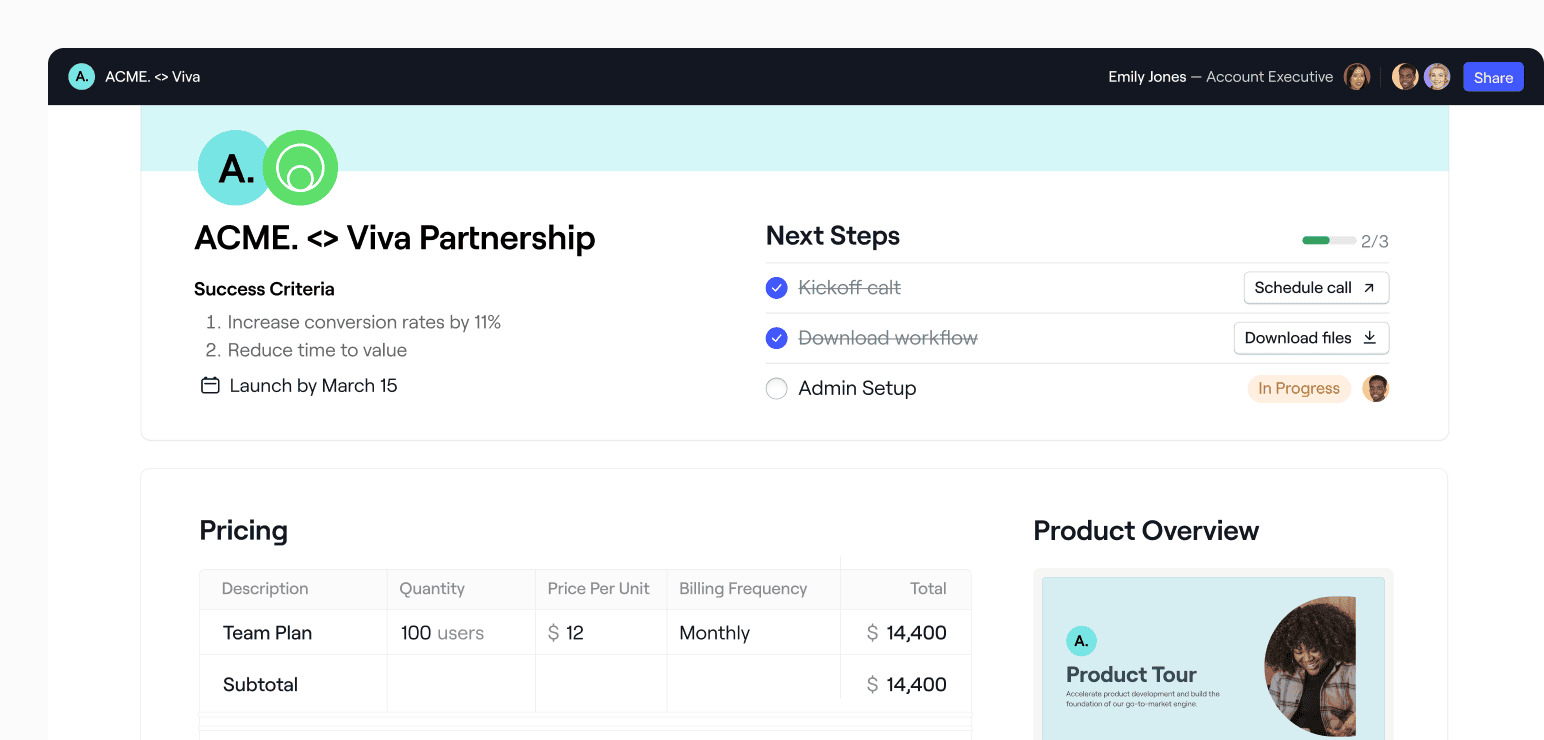The image size is (1544, 740).
Task: Click the green Viva circle logo
Action: (x=300, y=168)
